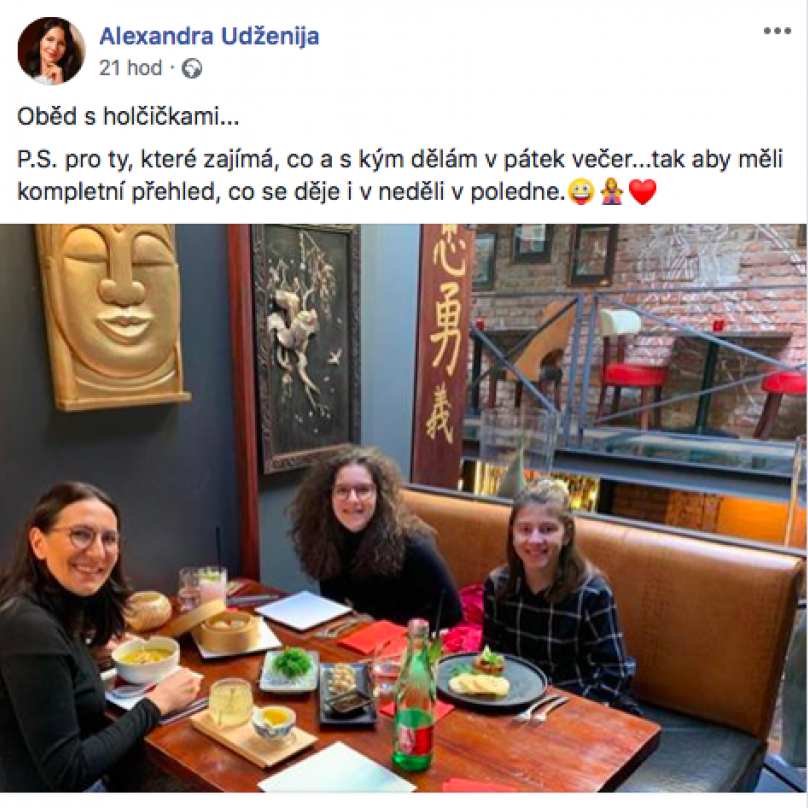Click the globe public privacy icon
The width and height of the screenshot is (808, 808).
tap(192, 68)
